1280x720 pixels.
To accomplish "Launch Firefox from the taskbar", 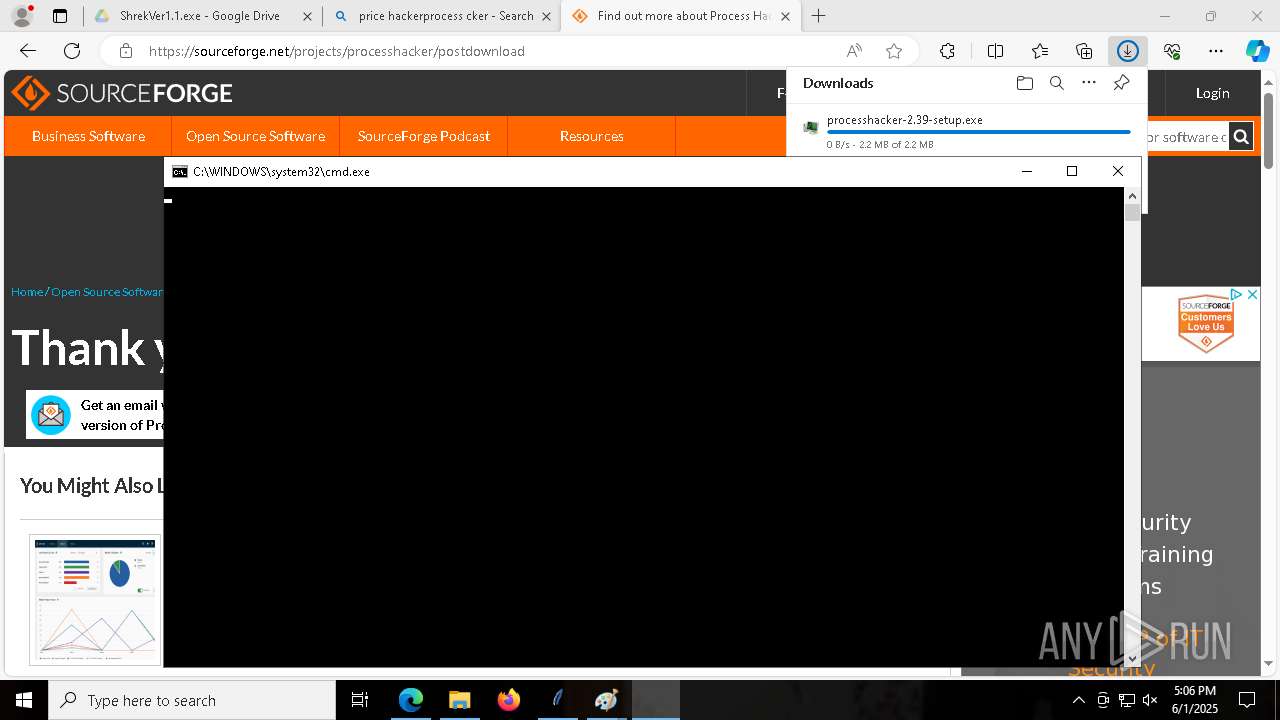I will pyautogui.click(x=508, y=700).
